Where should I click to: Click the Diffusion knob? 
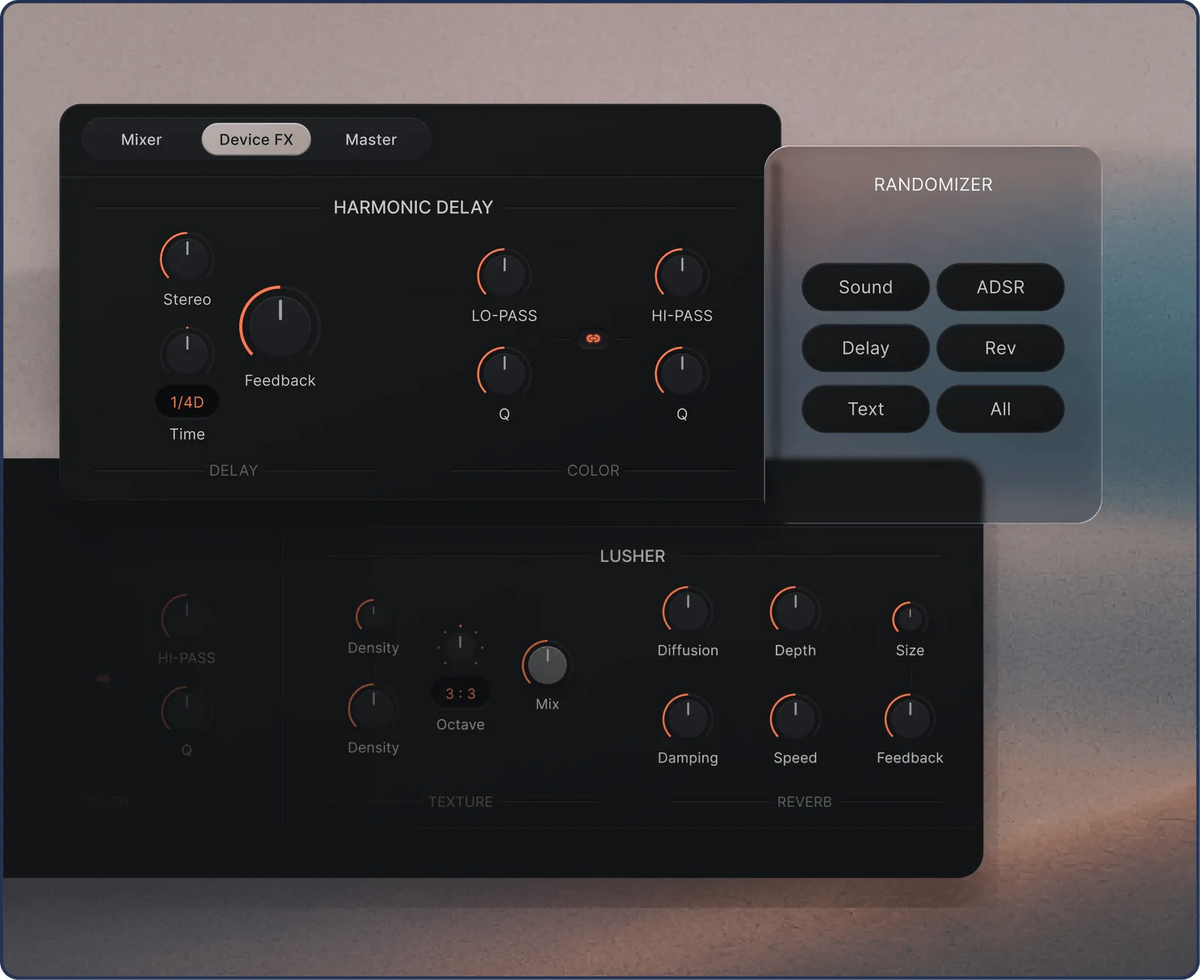pos(688,611)
